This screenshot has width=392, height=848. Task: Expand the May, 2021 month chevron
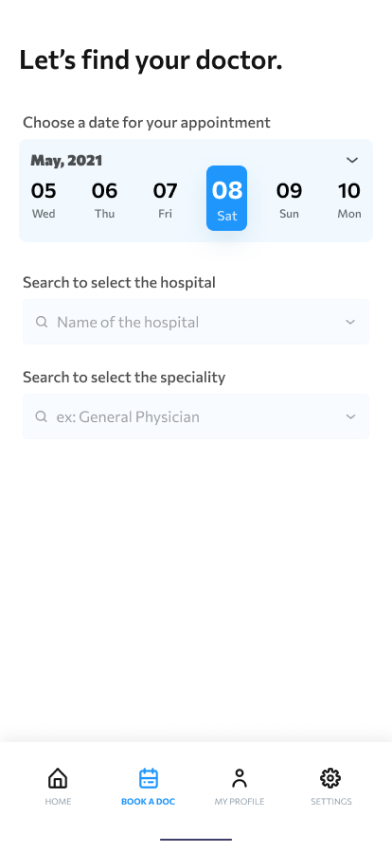click(x=352, y=160)
